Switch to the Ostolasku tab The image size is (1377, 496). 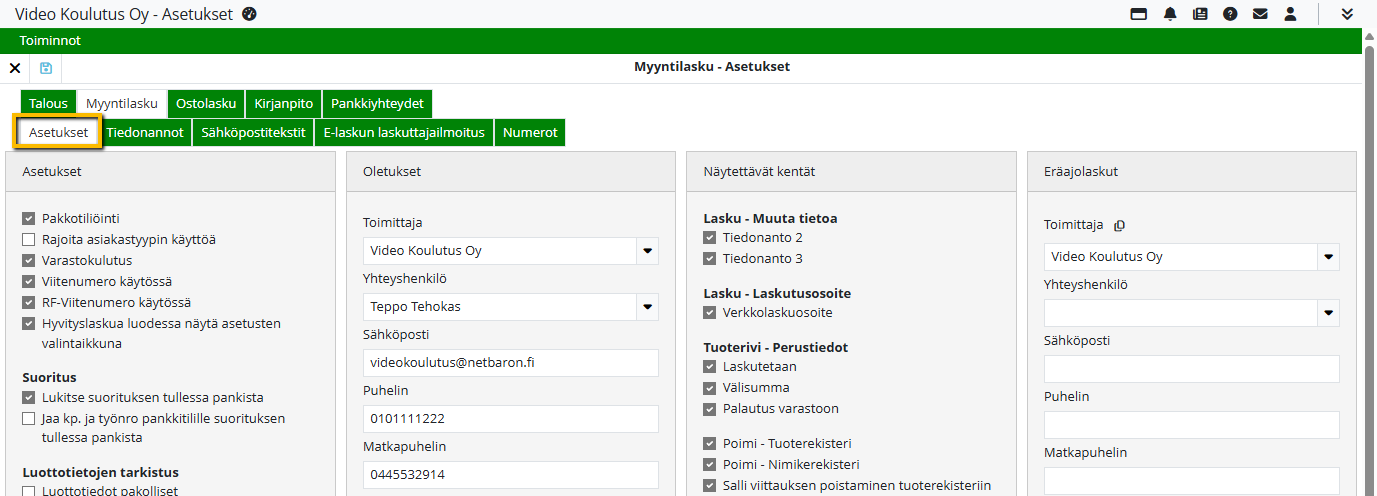coord(206,103)
